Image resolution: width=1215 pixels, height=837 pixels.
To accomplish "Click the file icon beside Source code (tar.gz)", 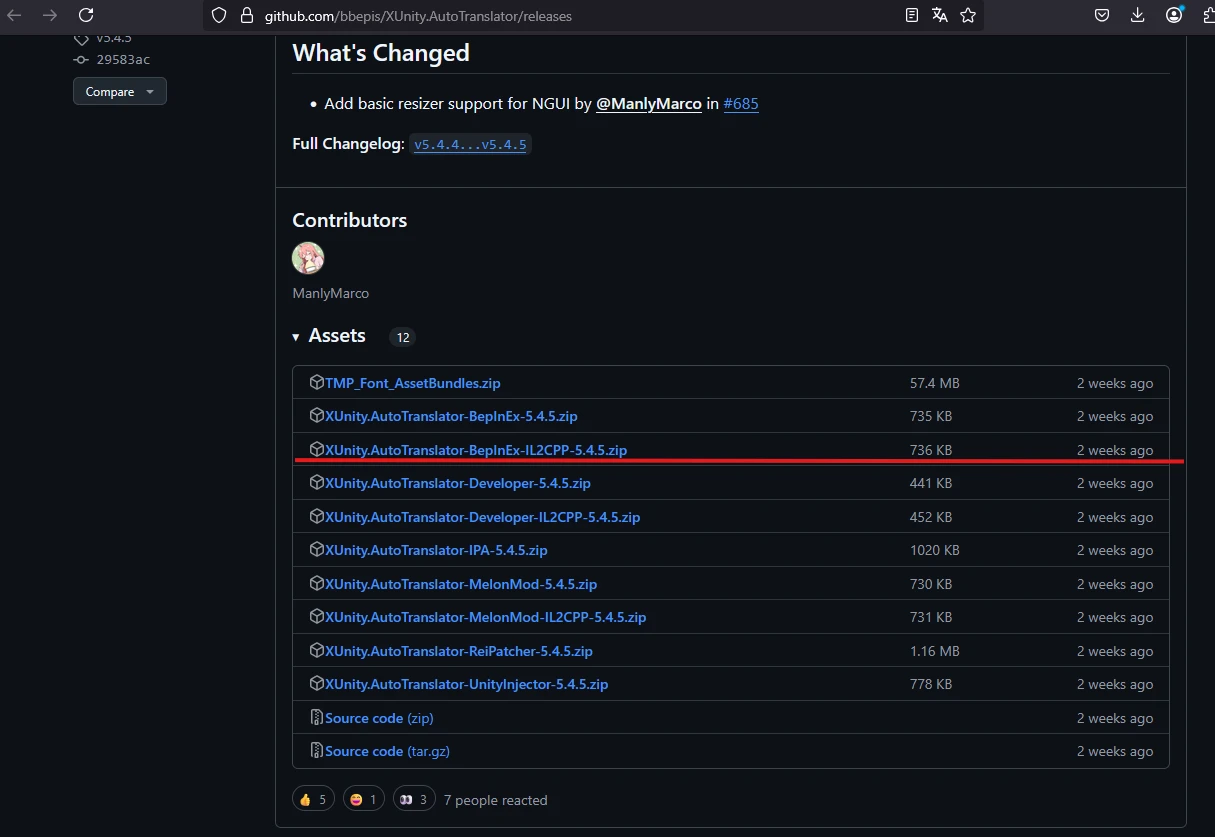I will pos(317,751).
